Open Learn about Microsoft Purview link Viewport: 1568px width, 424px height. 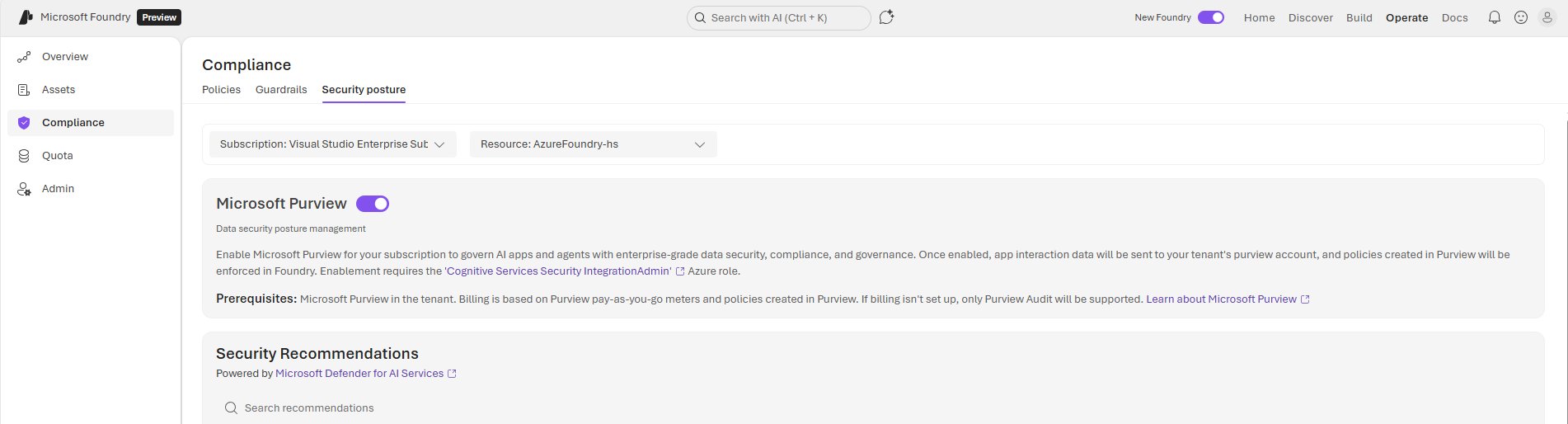(x=1221, y=299)
